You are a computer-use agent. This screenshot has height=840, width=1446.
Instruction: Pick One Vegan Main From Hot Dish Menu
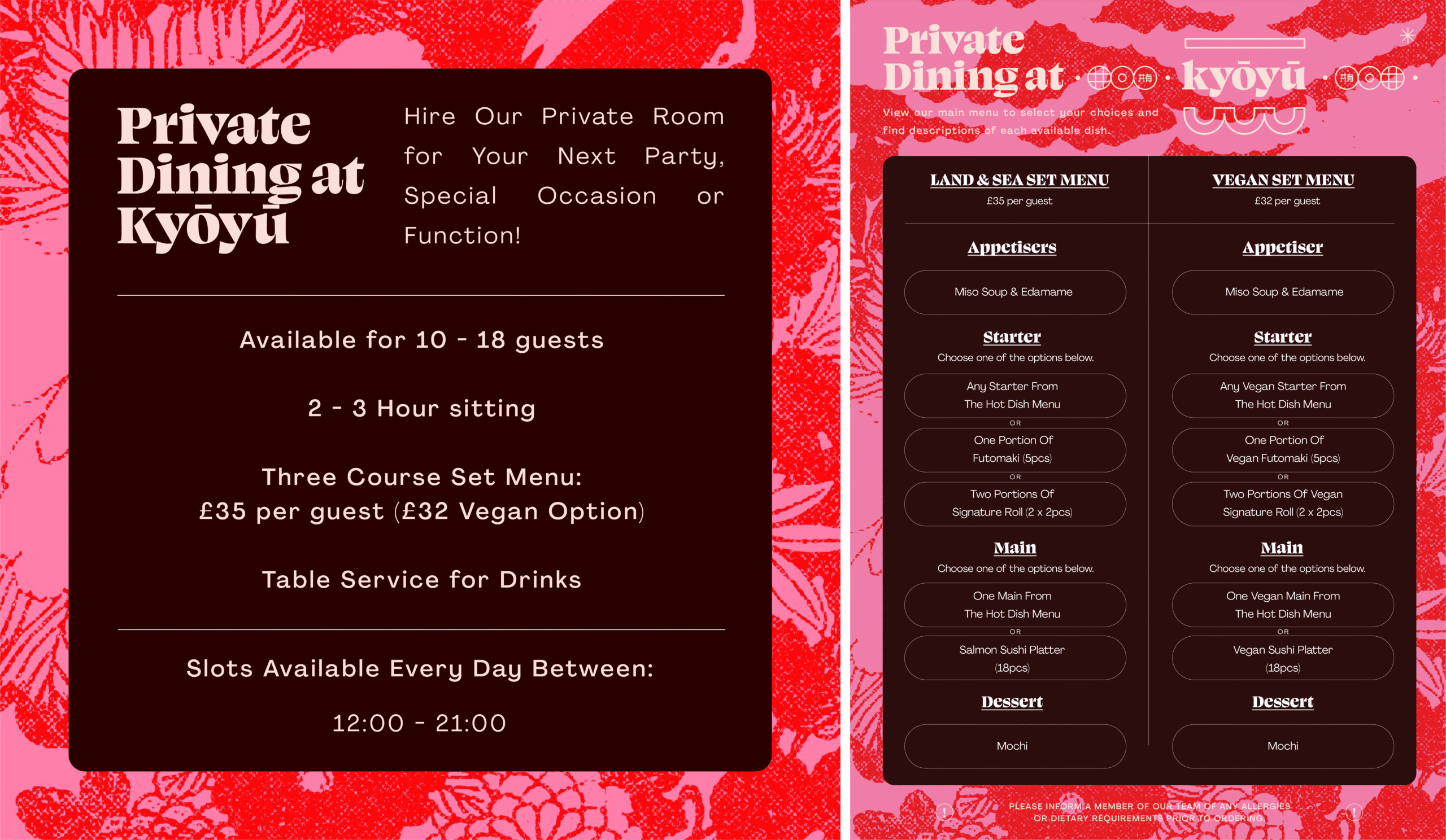(x=1282, y=605)
